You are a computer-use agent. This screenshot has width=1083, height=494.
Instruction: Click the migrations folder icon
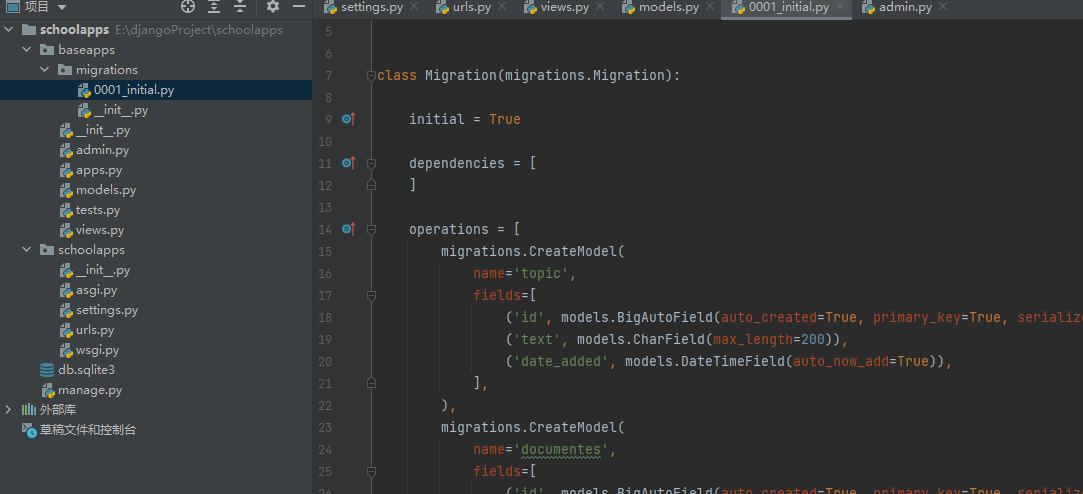pos(65,70)
